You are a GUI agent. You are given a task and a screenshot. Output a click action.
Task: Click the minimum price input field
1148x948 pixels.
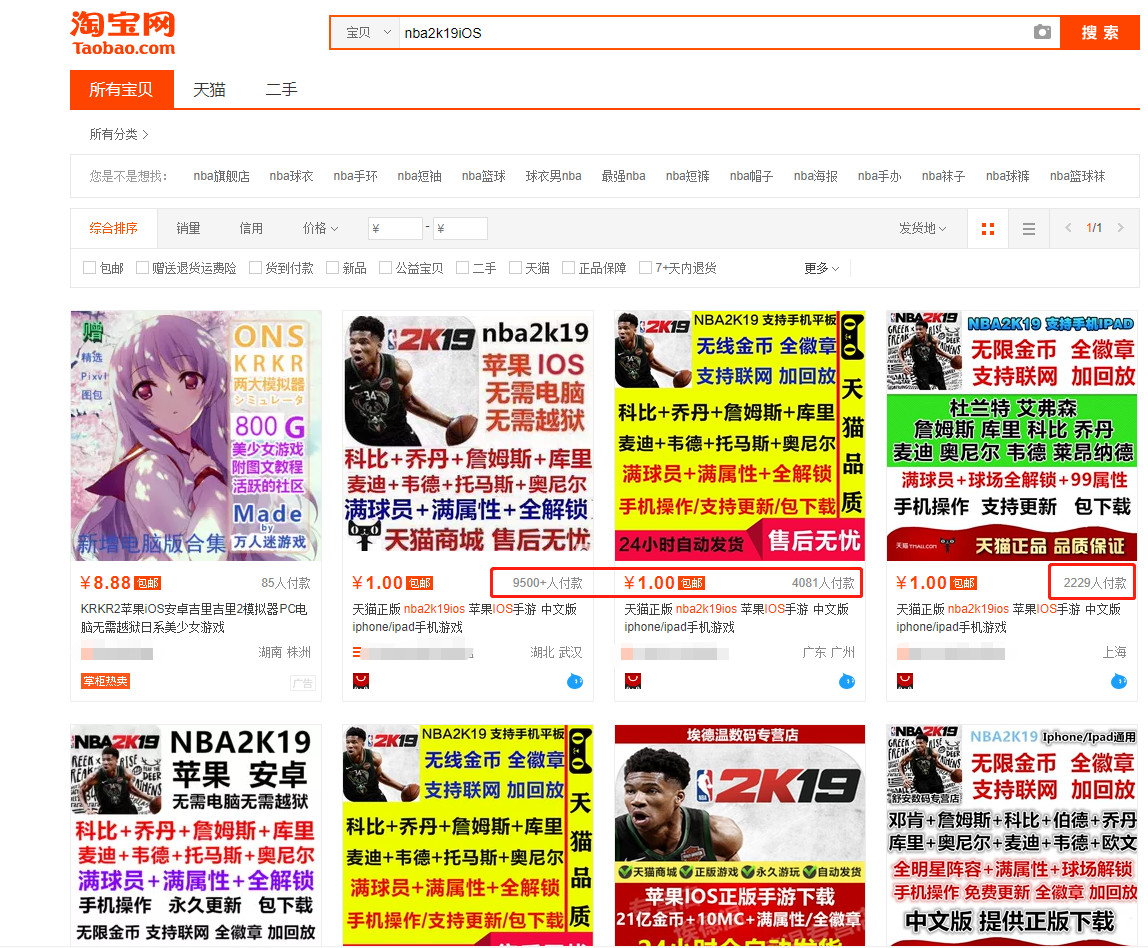[394, 228]
